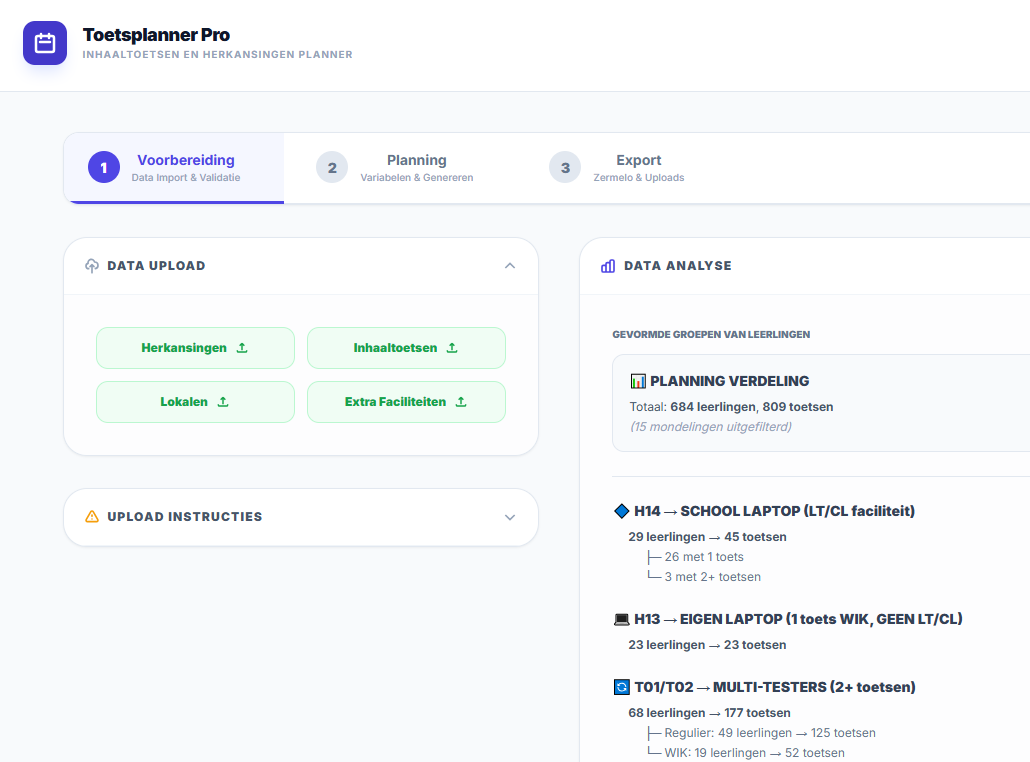Click 'GEVORMDE GROEPEN VAN LEERLINGEN' heading
This screenshot has width=1030, height=762.
coord(711,334)
